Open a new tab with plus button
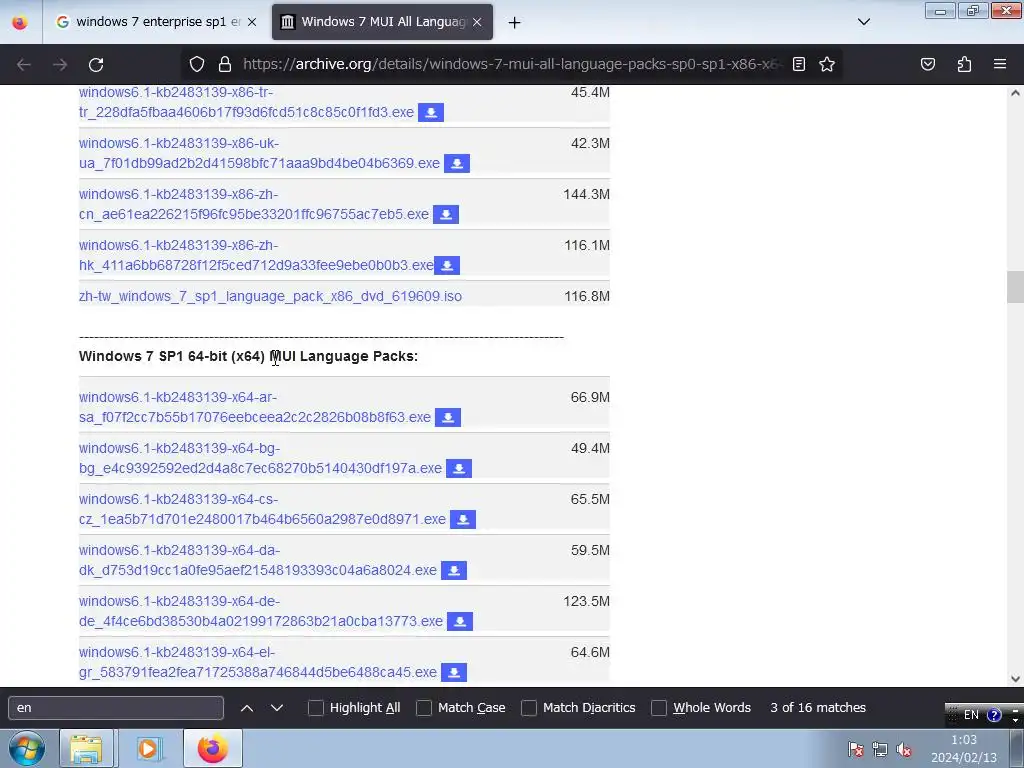The image size is (1024, 768). click(x=515, y=23)
